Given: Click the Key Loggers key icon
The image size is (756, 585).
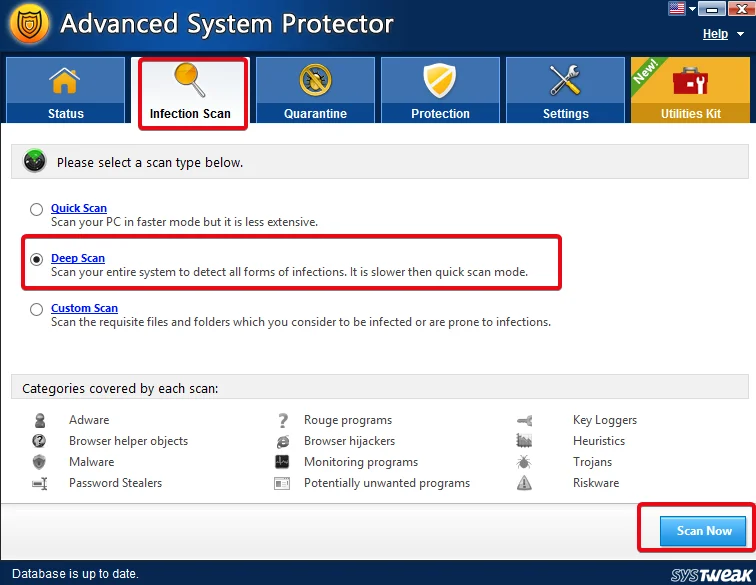Looking at the screenshot, I should pyautogui.click(x=525, y=421).
